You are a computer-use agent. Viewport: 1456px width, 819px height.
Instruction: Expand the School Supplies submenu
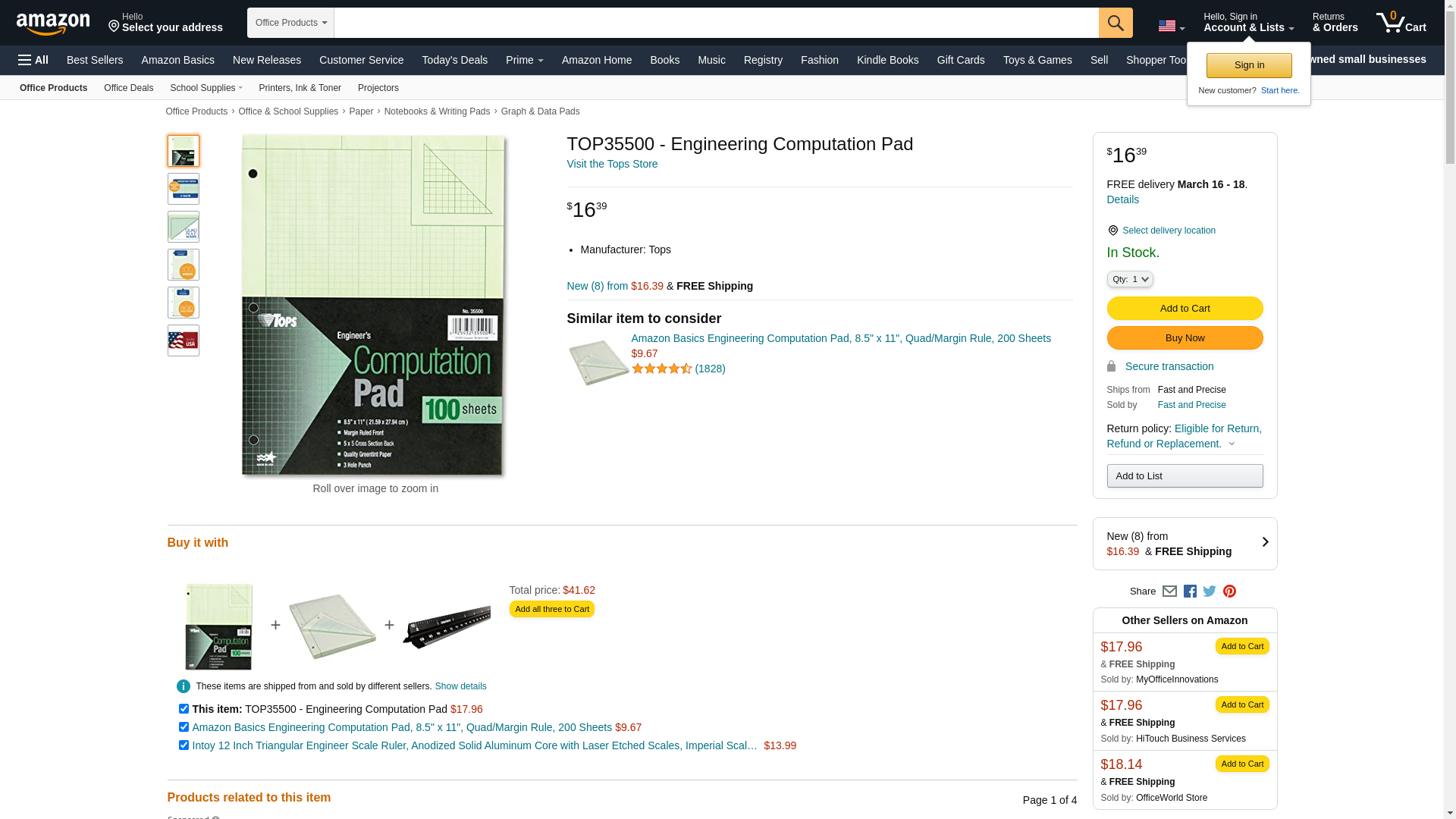click(x=206, y=88)
